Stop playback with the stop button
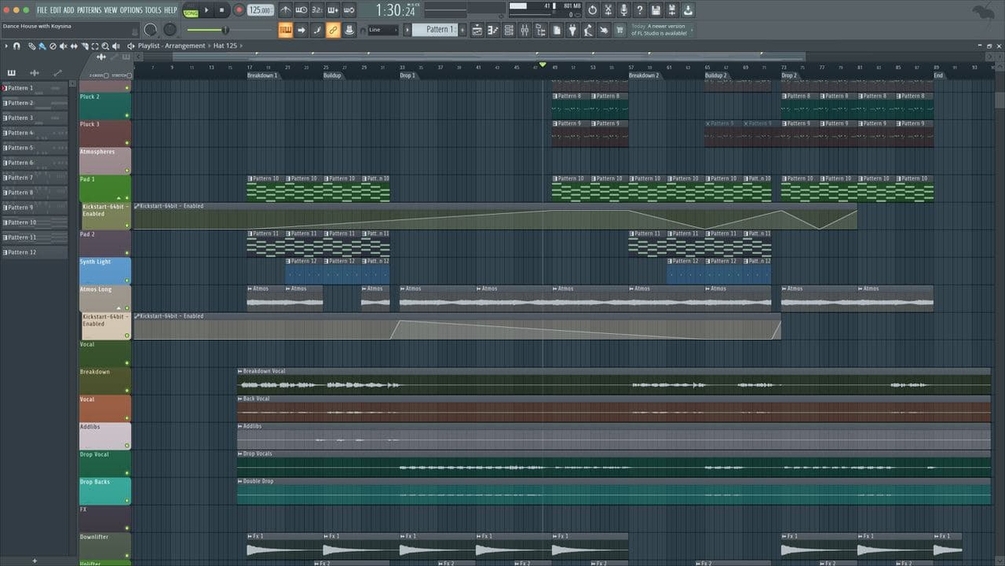The height and width of the screenshot is (566, 1005). [x=222, y=10]
